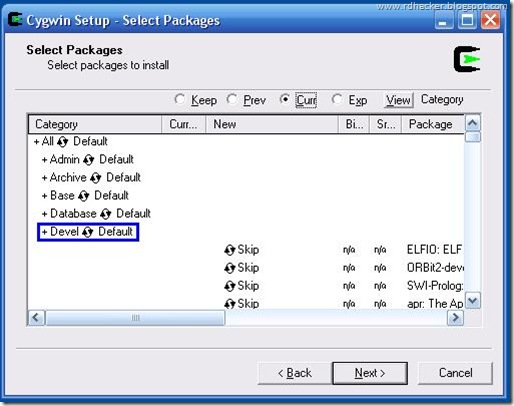
Task: Toggle Skip icon for ORBit2-devel package
Action: [230, 268]
